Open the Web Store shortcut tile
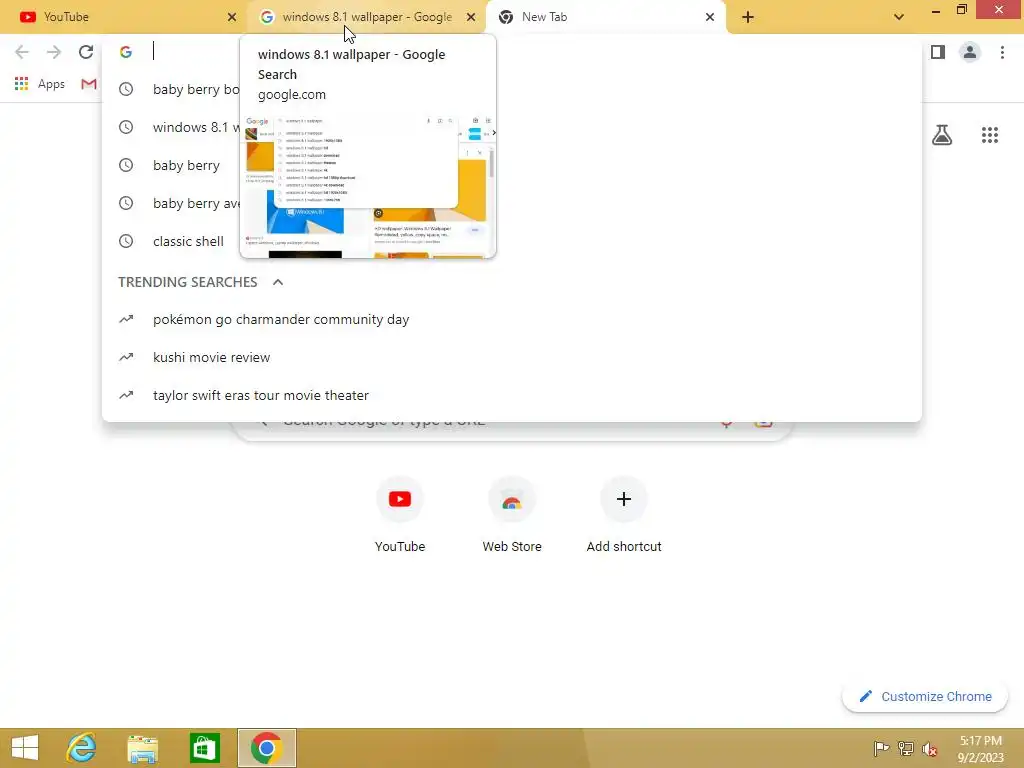1024x768 pixels. [512, 516]
